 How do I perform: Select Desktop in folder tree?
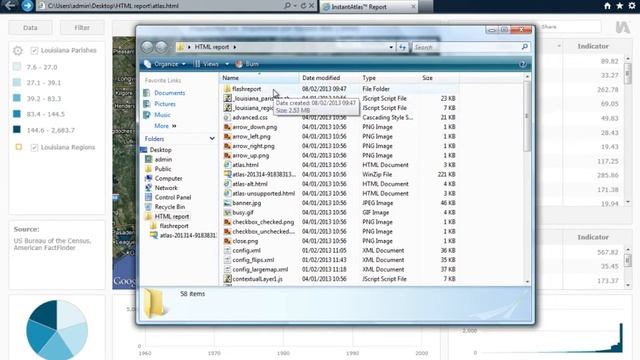(x=160, y=150)
